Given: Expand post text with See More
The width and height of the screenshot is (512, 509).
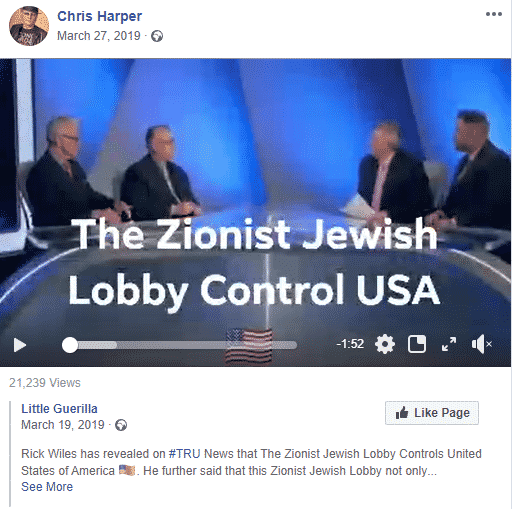Looking at the screenshot, I should 47,487.
